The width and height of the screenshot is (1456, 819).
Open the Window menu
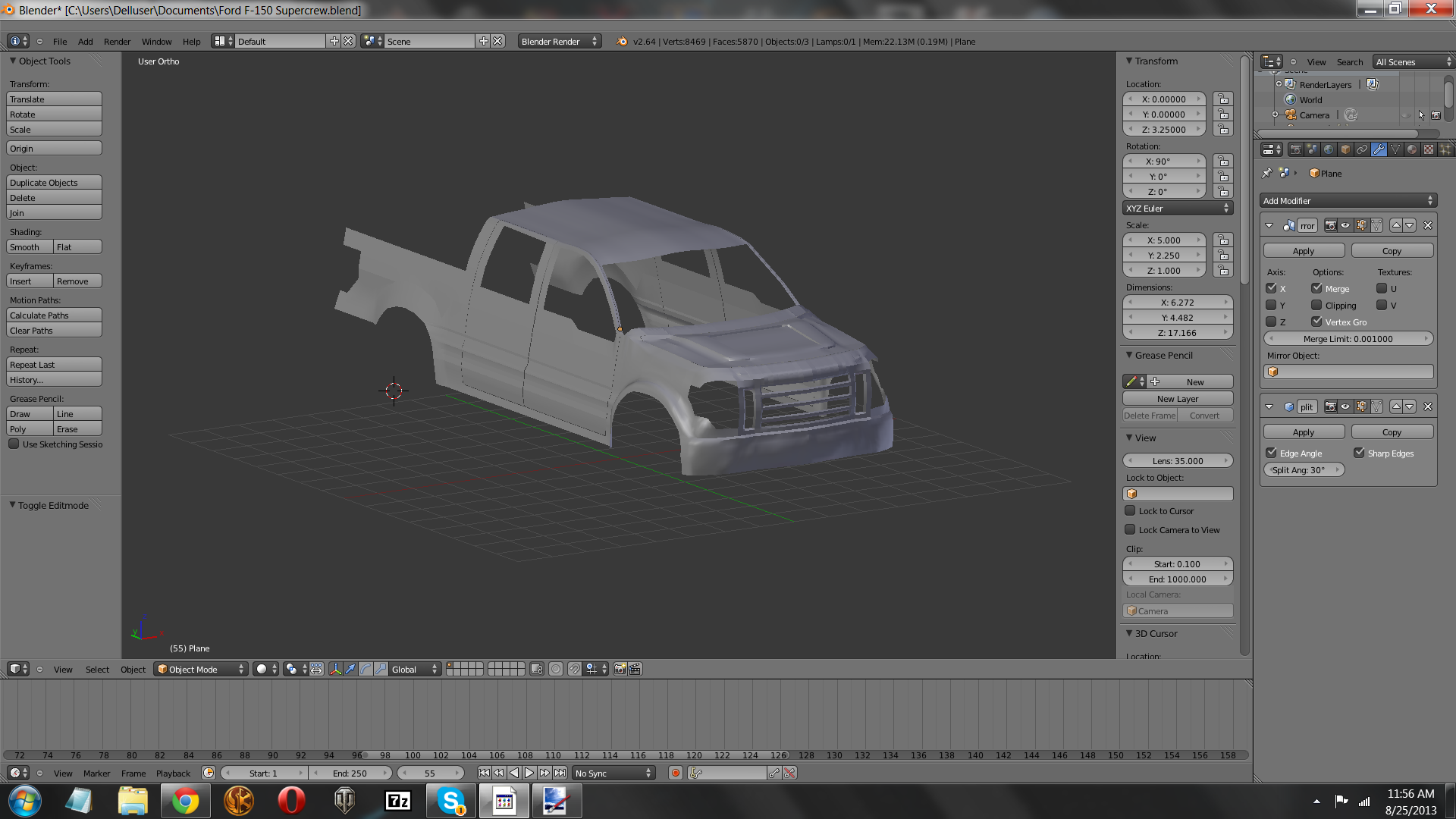pos(156,41)
